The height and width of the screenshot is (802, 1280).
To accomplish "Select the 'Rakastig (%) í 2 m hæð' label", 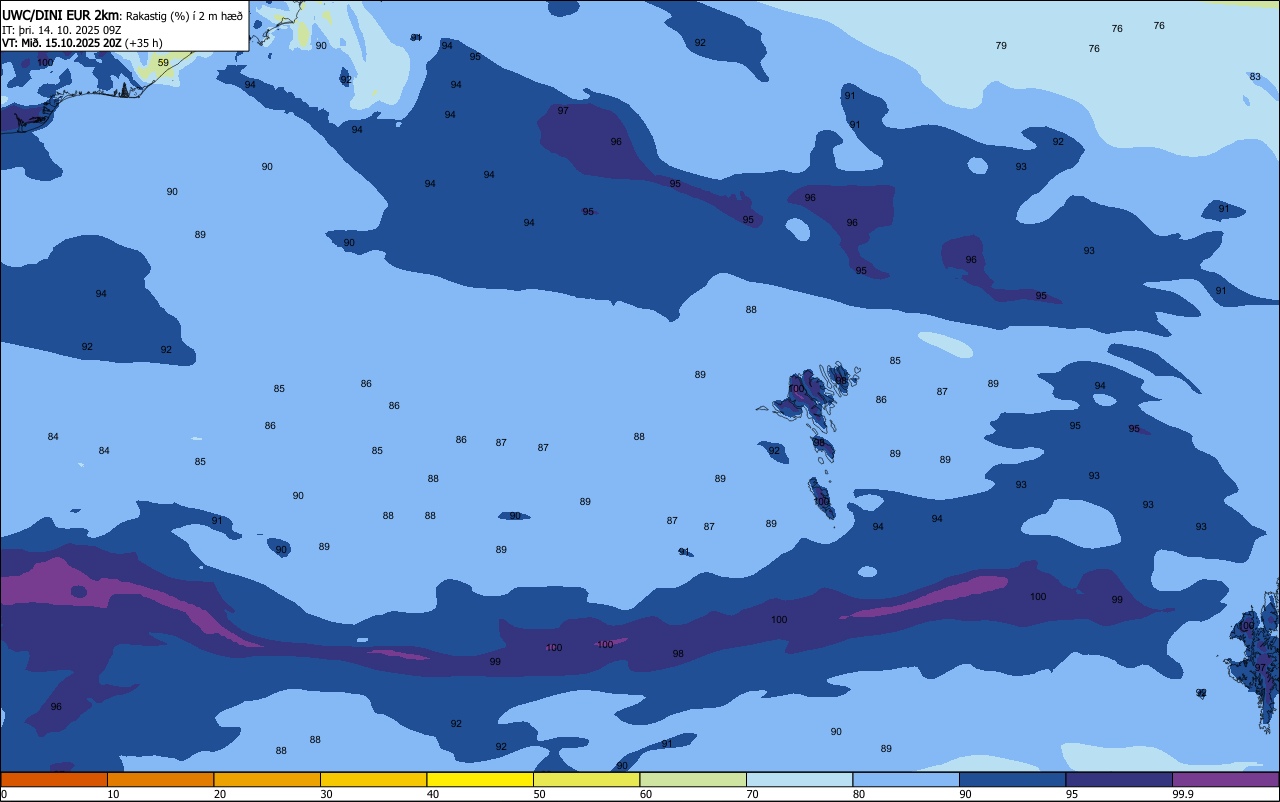I will [184, 15].
